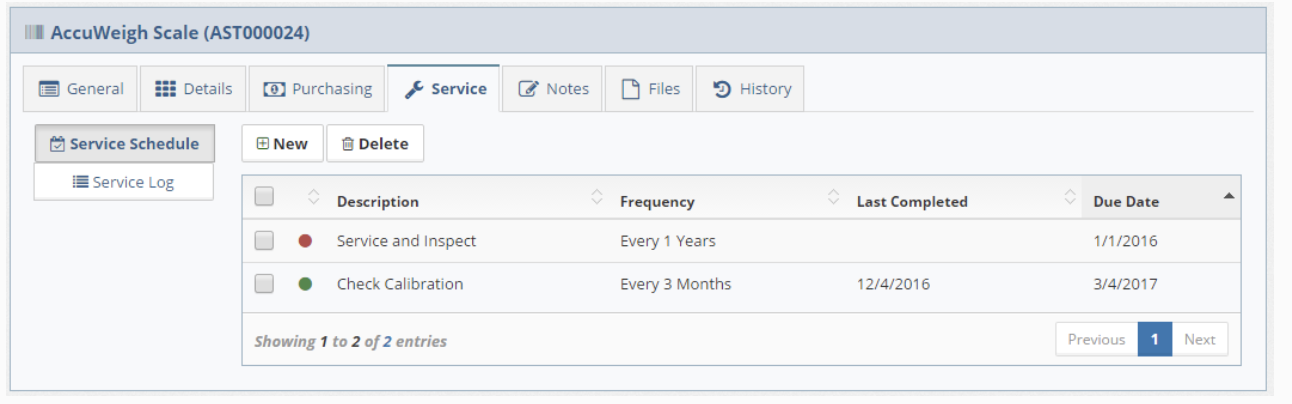
Task: Click the Details tab grid icon
Action: pyautogui.click(x=166, y=89)
